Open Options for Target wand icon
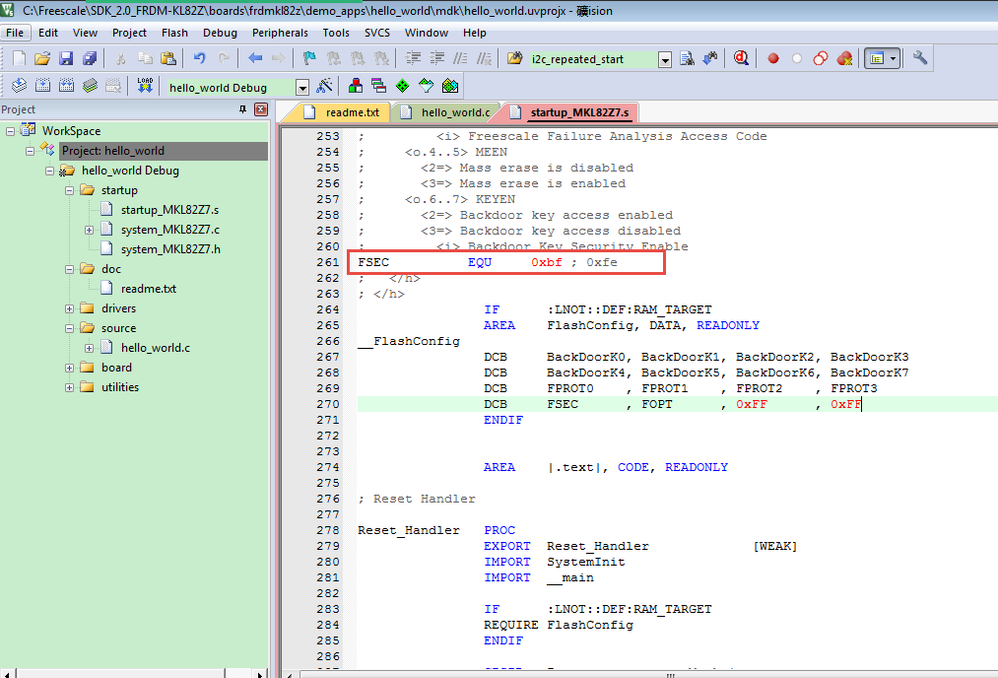Image resolution: width=998 pixels, height=678 pixels. click(x=324, y=86)
